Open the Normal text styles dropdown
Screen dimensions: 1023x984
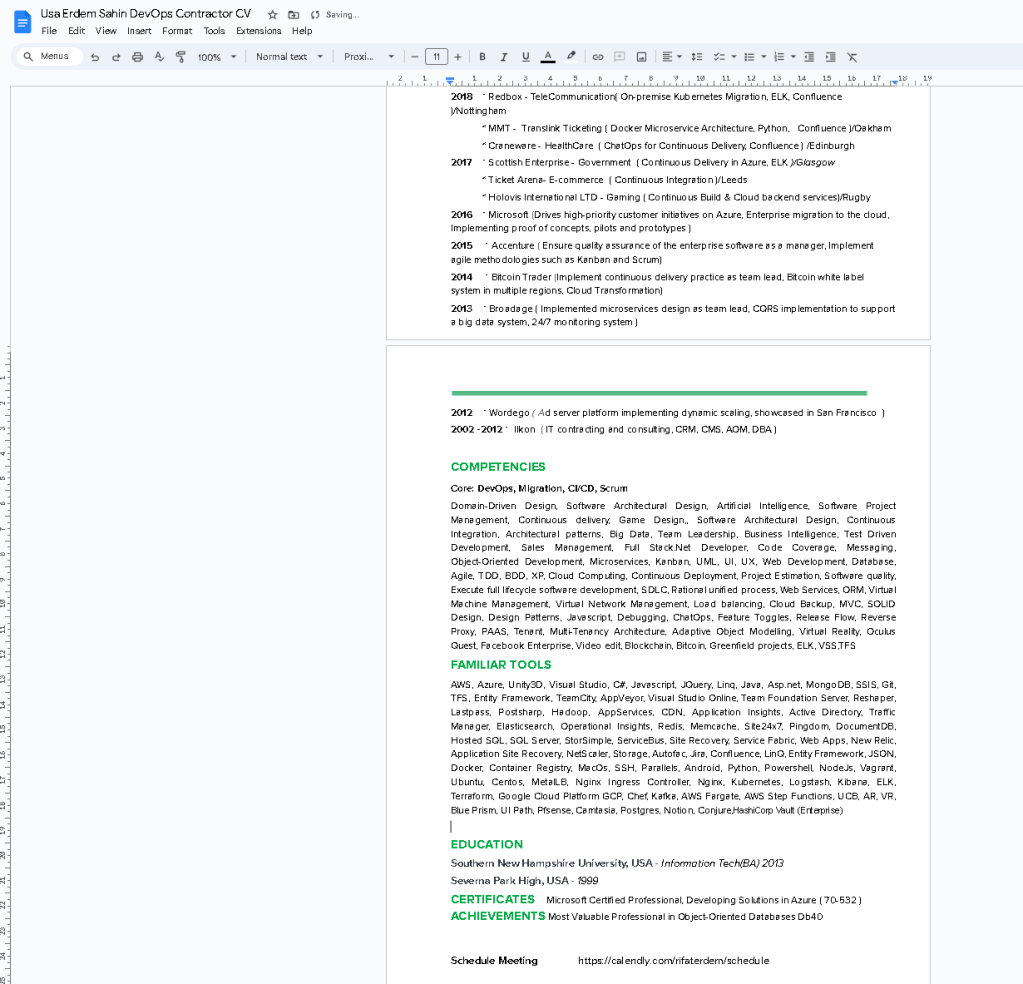[x=289, y=57]
